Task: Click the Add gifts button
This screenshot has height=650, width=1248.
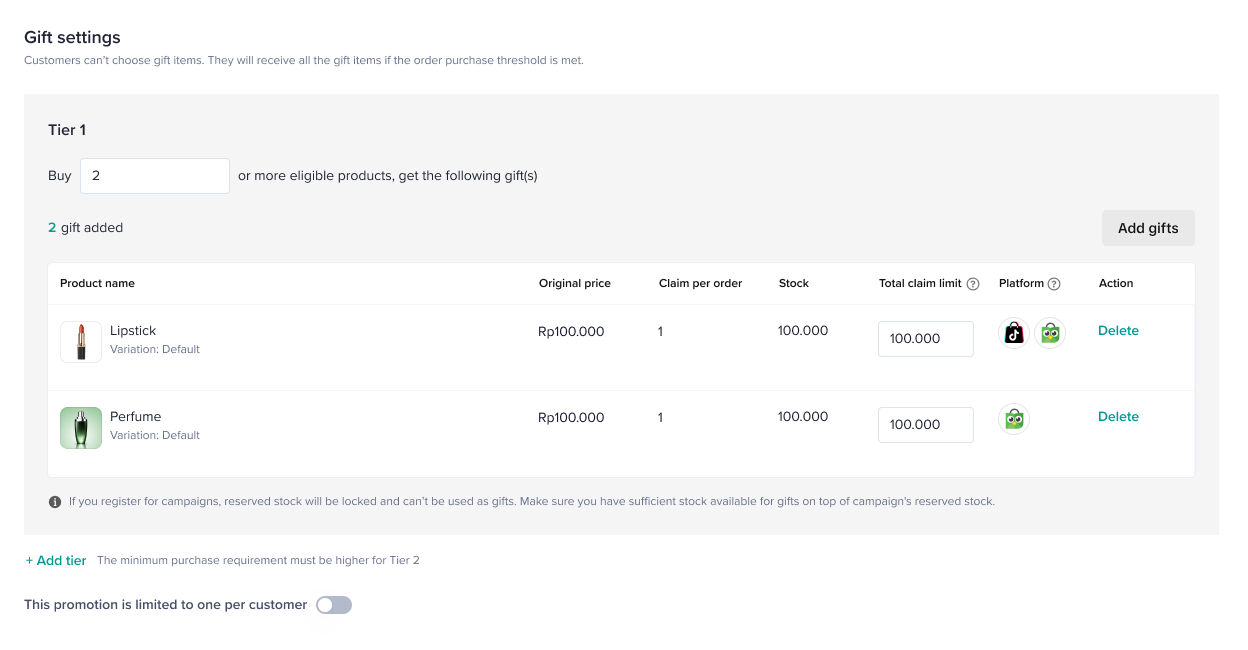Action: coord(1148,228)
